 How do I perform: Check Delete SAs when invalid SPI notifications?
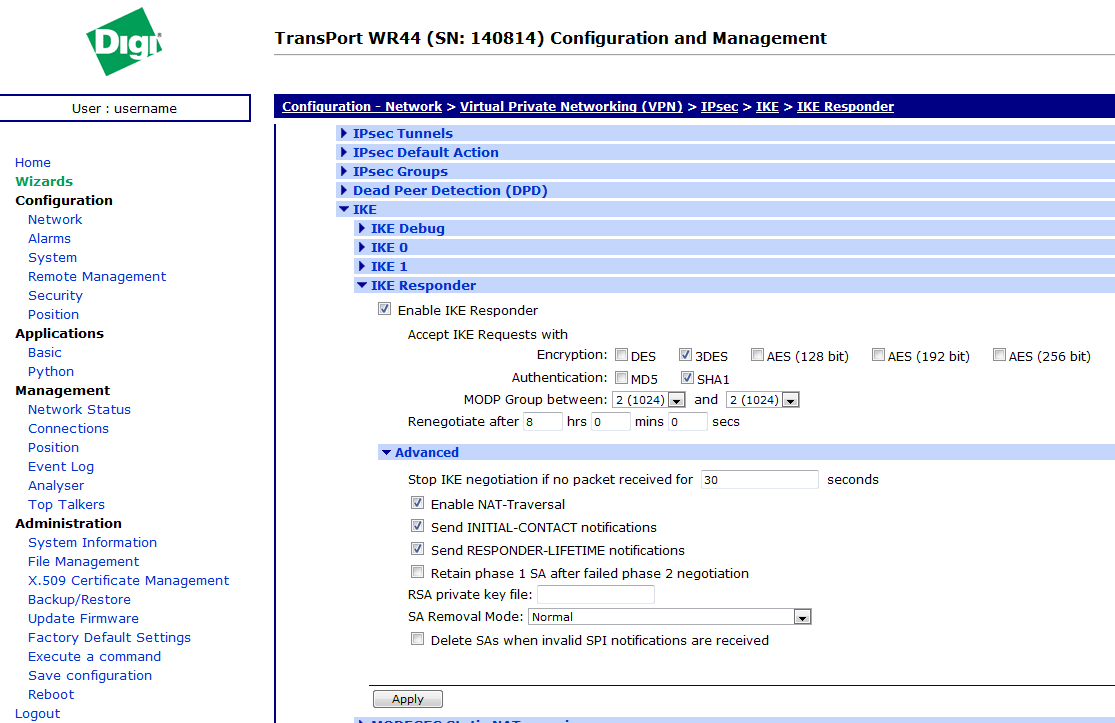[418, 640]
